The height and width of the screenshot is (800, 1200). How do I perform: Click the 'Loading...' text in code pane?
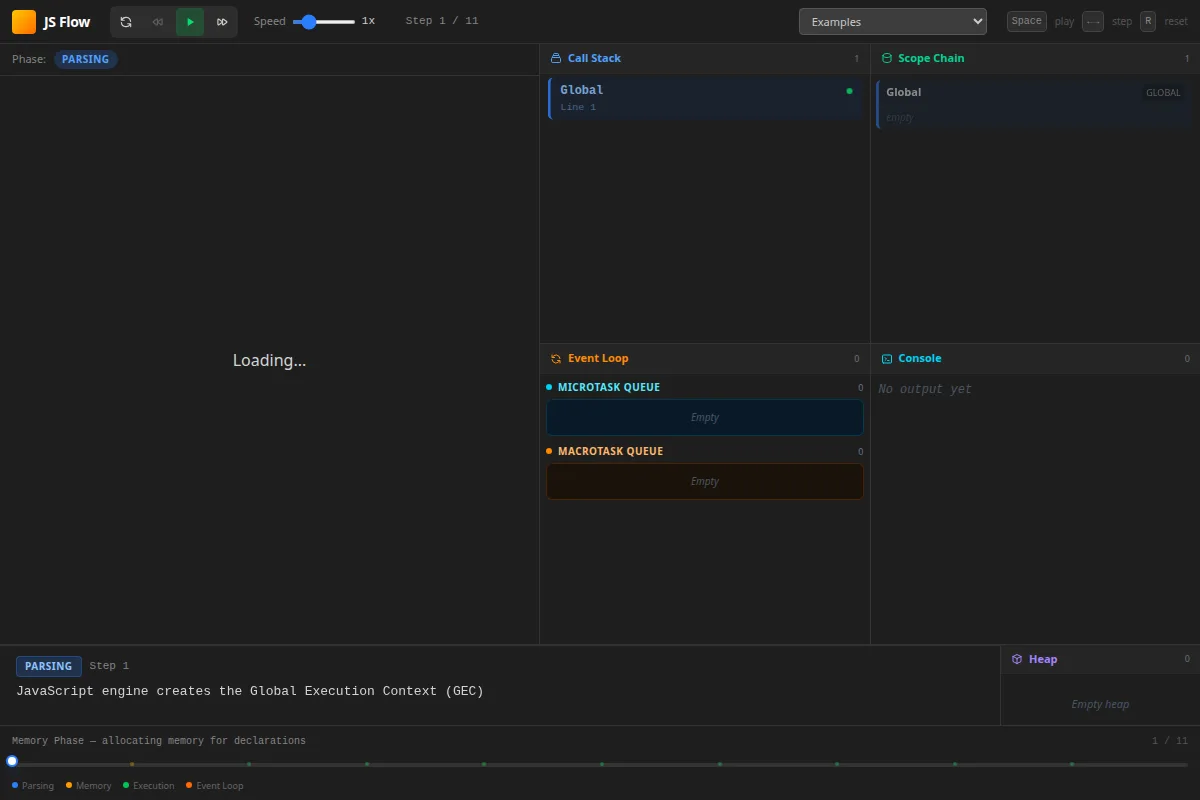pos(269,360)
